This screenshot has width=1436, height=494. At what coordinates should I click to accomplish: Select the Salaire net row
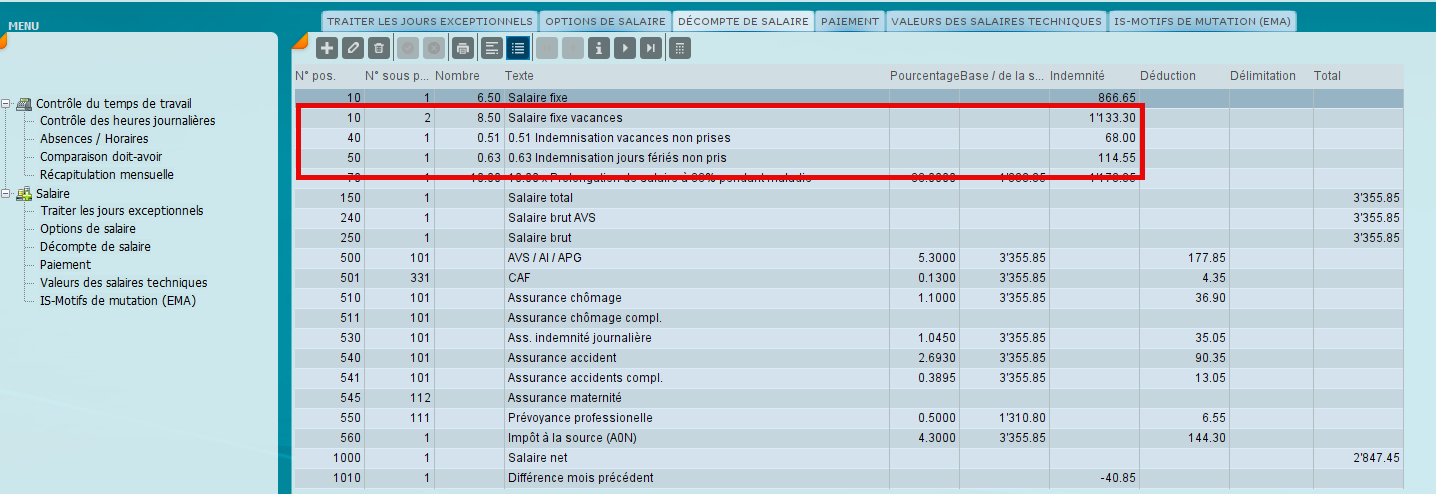848,458
